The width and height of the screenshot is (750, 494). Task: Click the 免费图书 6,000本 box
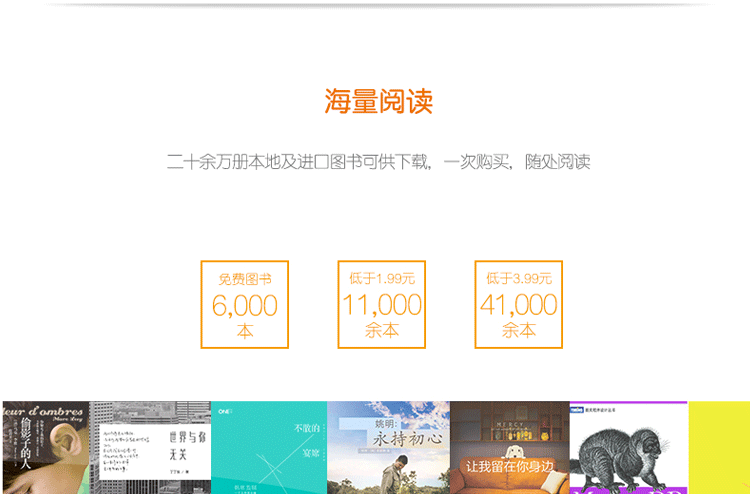pyautogui.click(x=245, y=304)
